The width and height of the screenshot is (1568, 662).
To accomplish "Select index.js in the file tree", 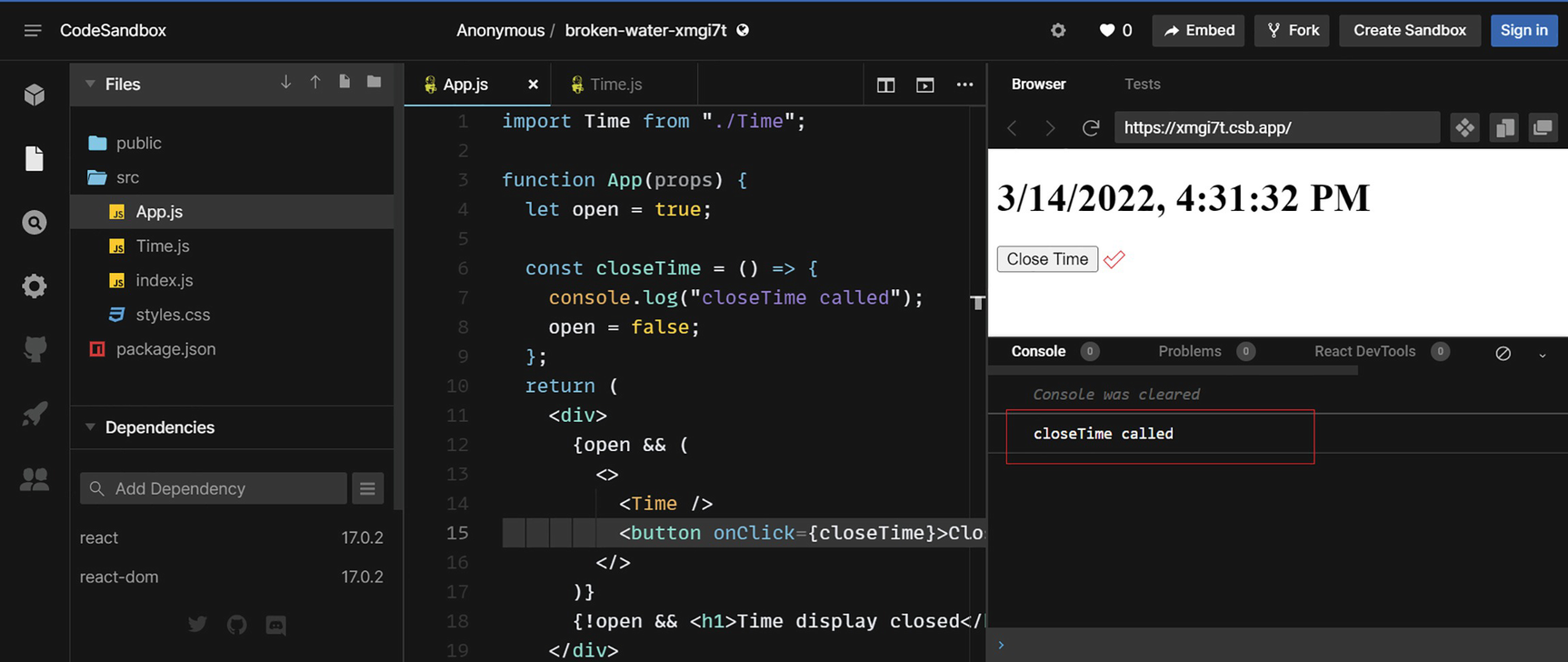I will tap(164, 280).
